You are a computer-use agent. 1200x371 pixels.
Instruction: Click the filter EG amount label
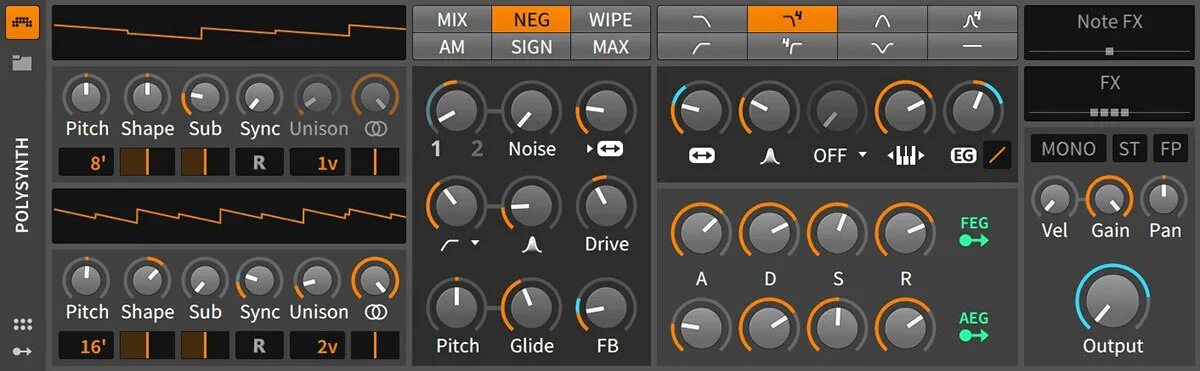(963, 156)
